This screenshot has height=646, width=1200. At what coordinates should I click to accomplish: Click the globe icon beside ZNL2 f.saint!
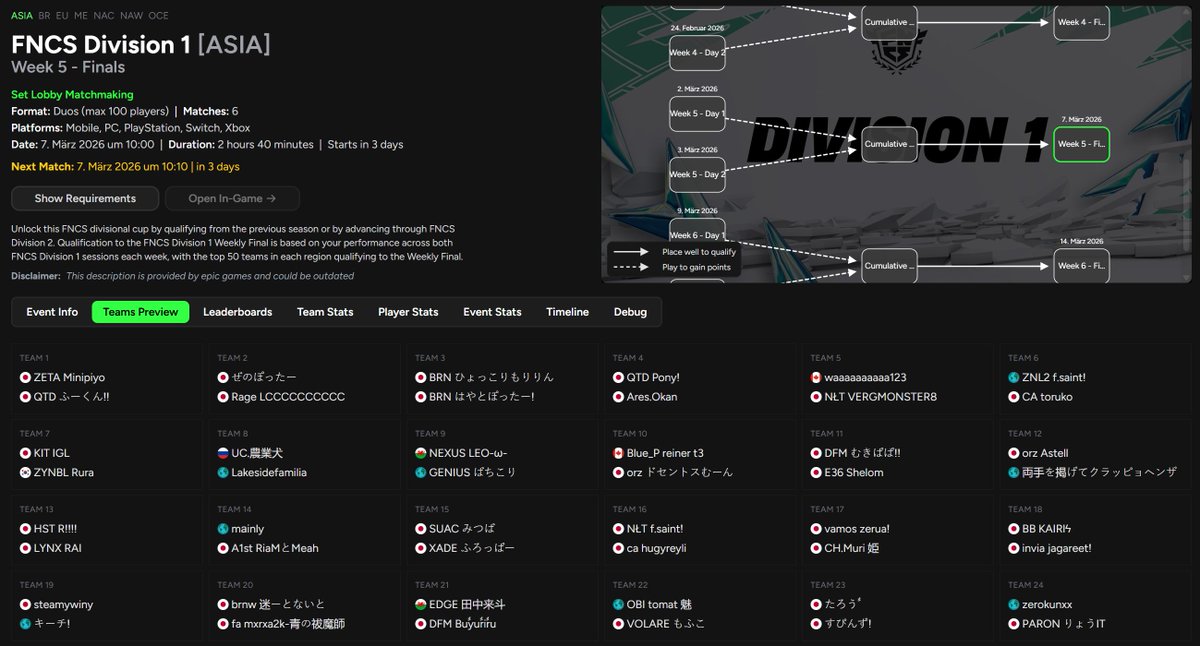(1014, 378)
